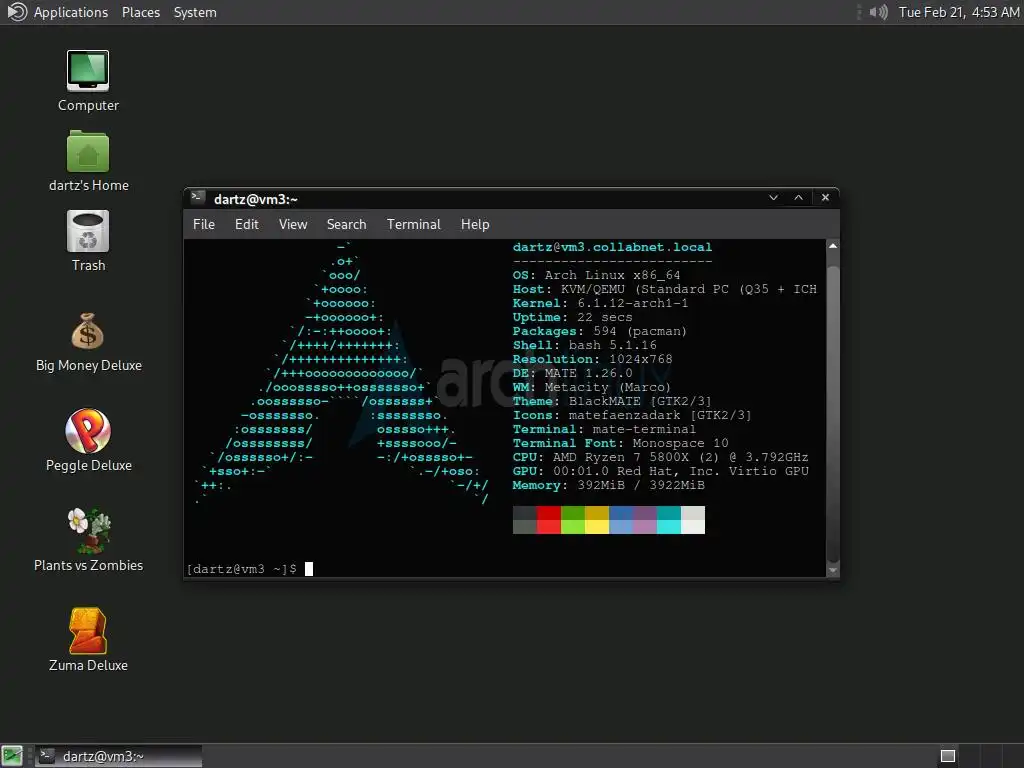Minimize the terminal window
Image resolution: width=1024 pixels, height=768 pixels.
tap(773, 197)
